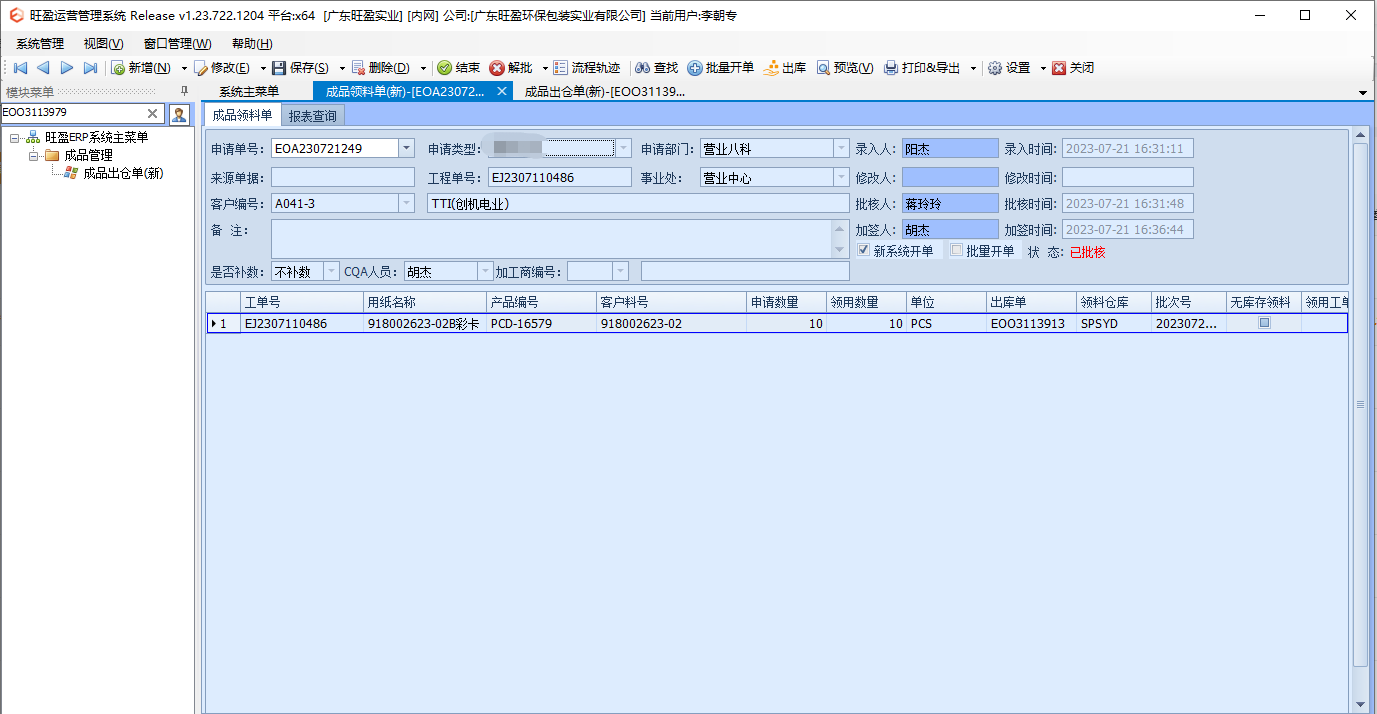Jump to the last record

pyautogui.click(x=90, y=68)
